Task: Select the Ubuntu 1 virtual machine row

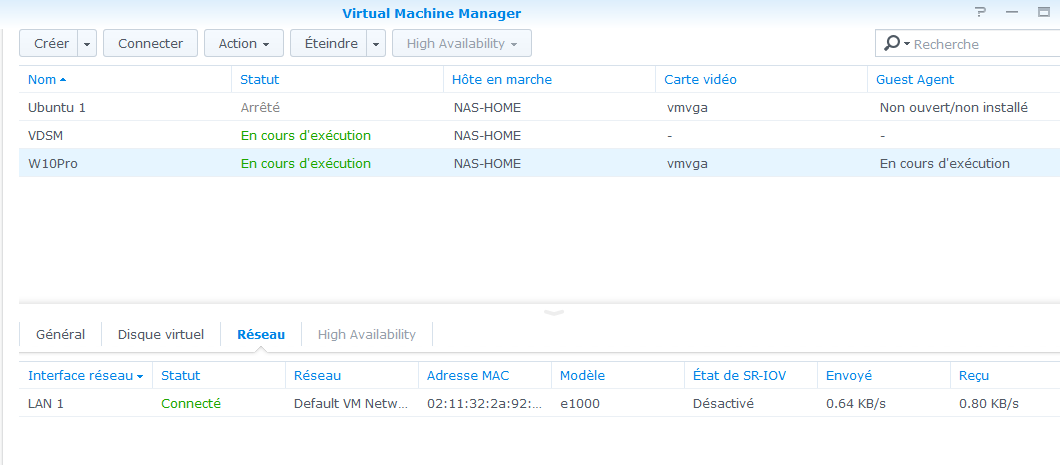Action: [x=539, y=107]
